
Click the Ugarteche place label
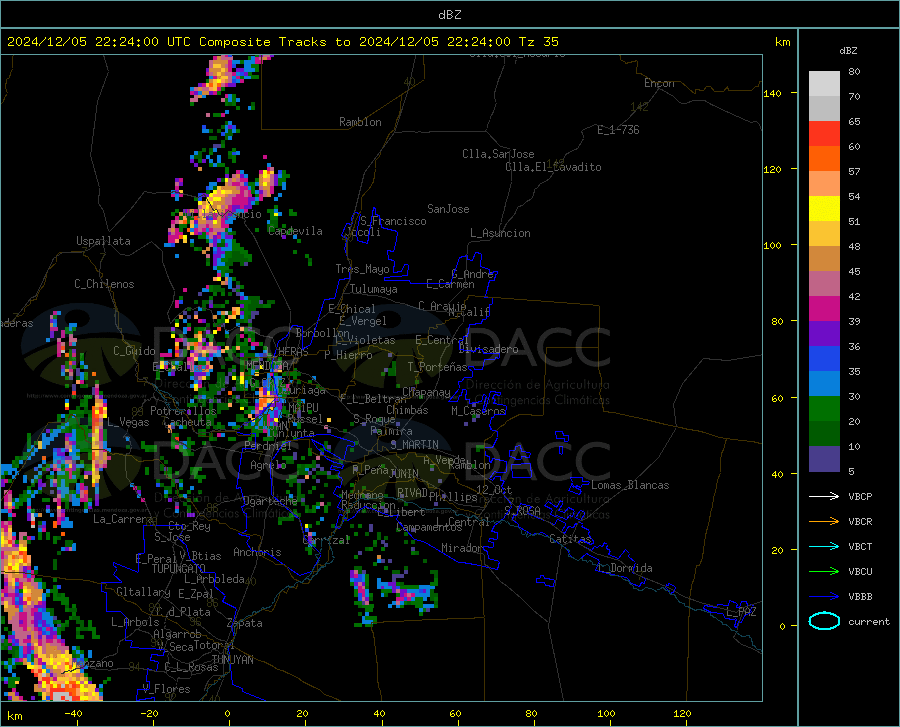[x=270, y=501]
